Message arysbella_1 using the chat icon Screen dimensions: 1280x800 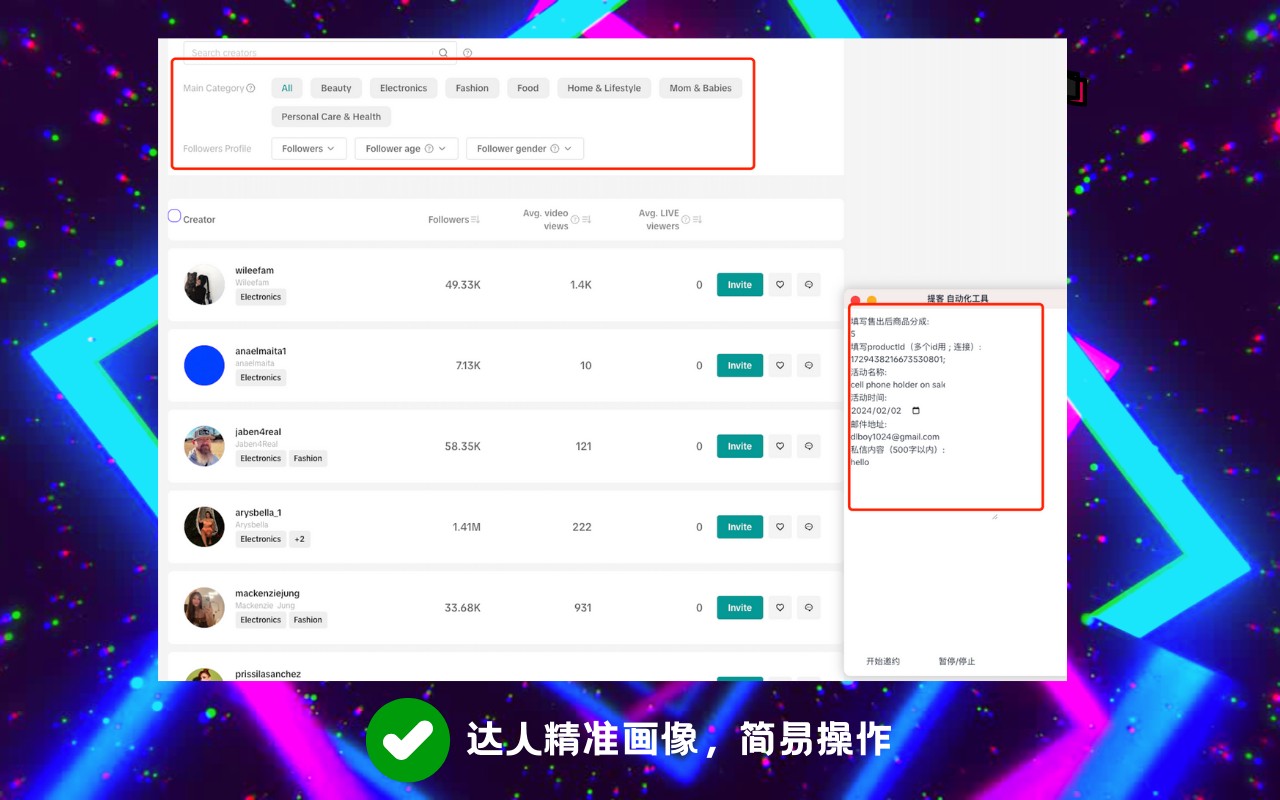coord(808,527)
